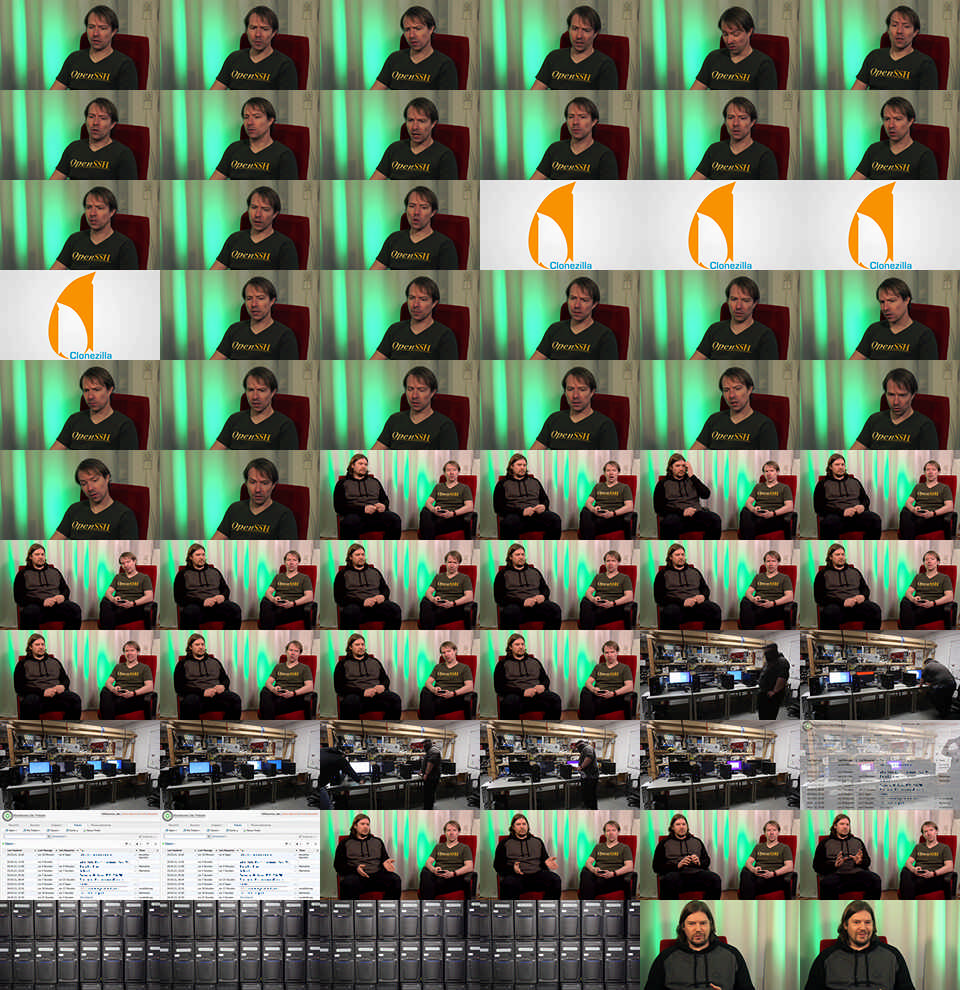Select workshop thumbnail with person bending beside red-lit monitor

pyautogui.click(x=880, y=675)
